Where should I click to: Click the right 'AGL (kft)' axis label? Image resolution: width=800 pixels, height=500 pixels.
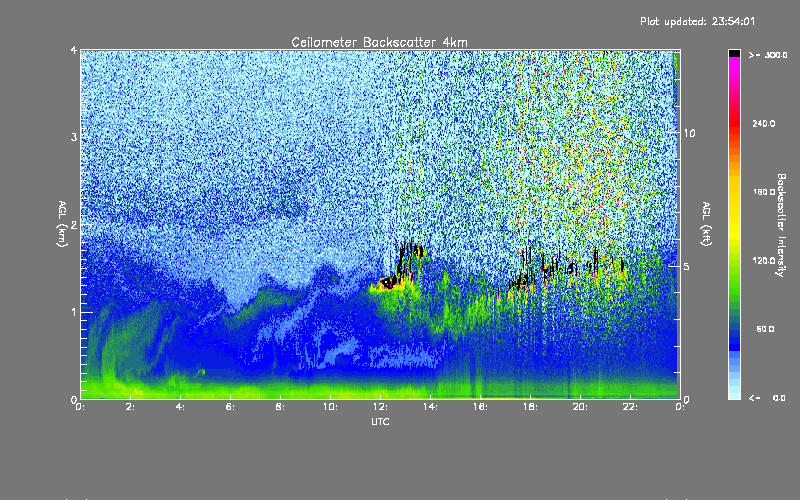pyautogui.click(x=706, y=224)
